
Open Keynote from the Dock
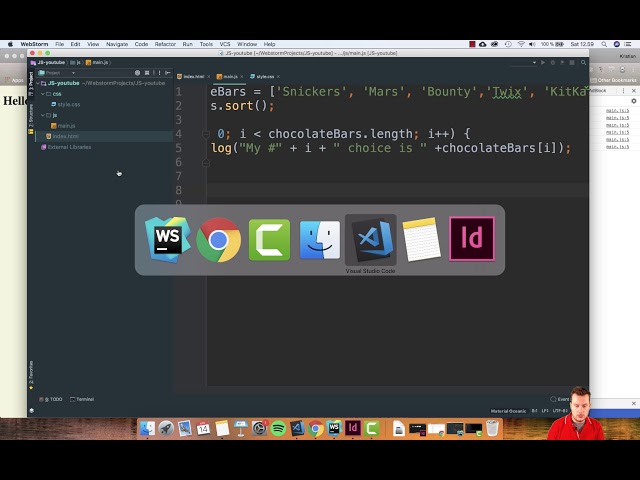pyautogui.click(x=240, y=429)
